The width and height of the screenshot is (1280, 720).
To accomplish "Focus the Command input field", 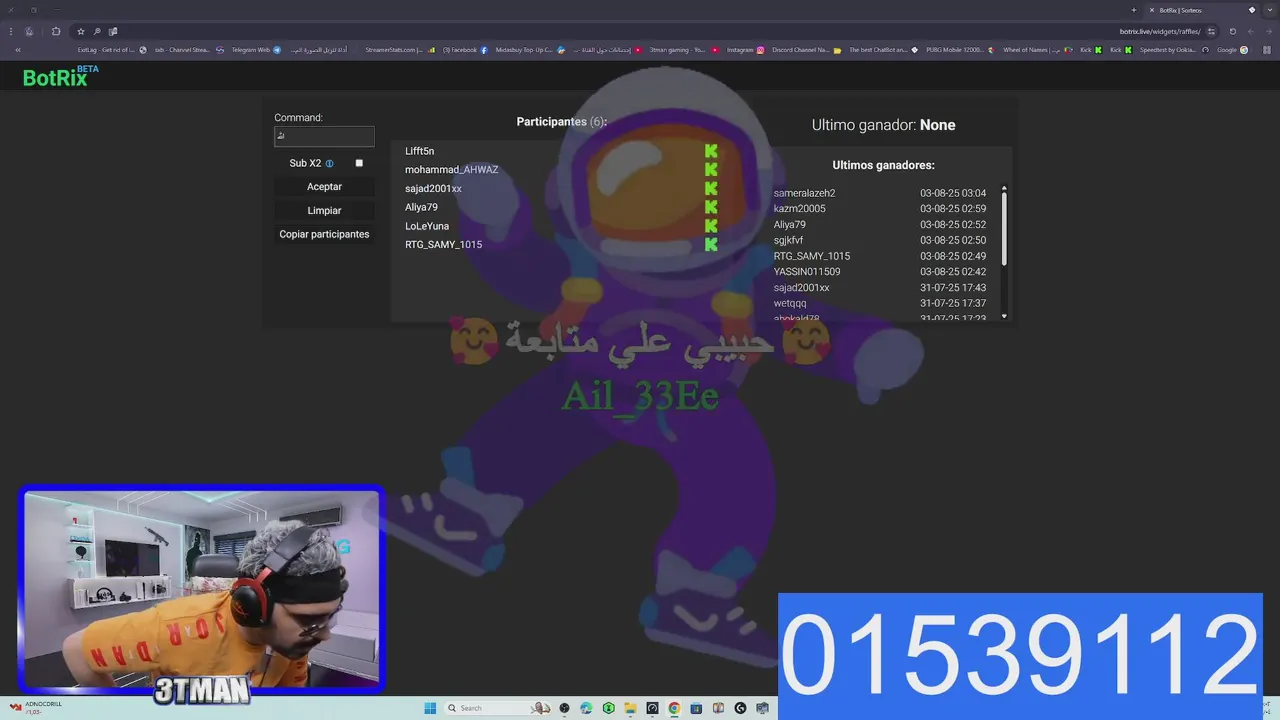I will click(x=324, y=136).
